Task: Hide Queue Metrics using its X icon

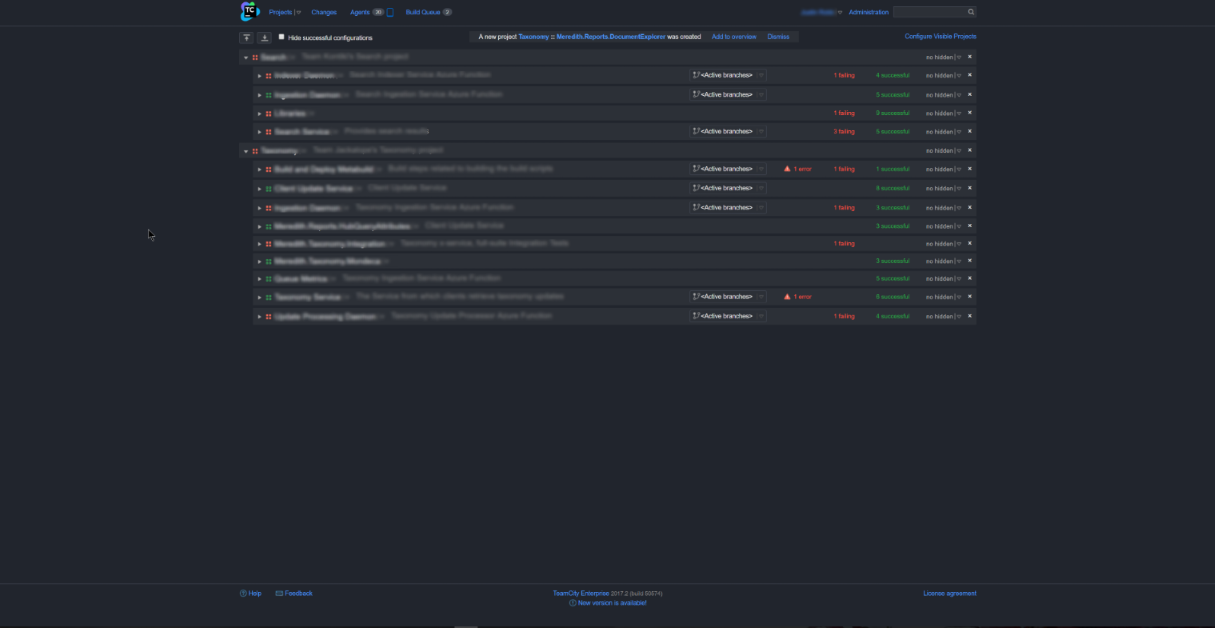Action: click(970, 279)
